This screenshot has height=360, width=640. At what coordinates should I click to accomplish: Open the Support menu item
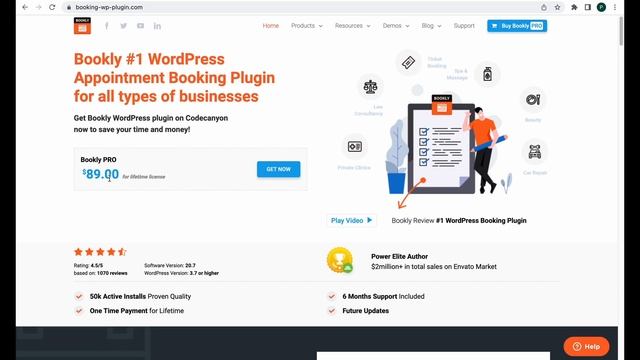464,26
